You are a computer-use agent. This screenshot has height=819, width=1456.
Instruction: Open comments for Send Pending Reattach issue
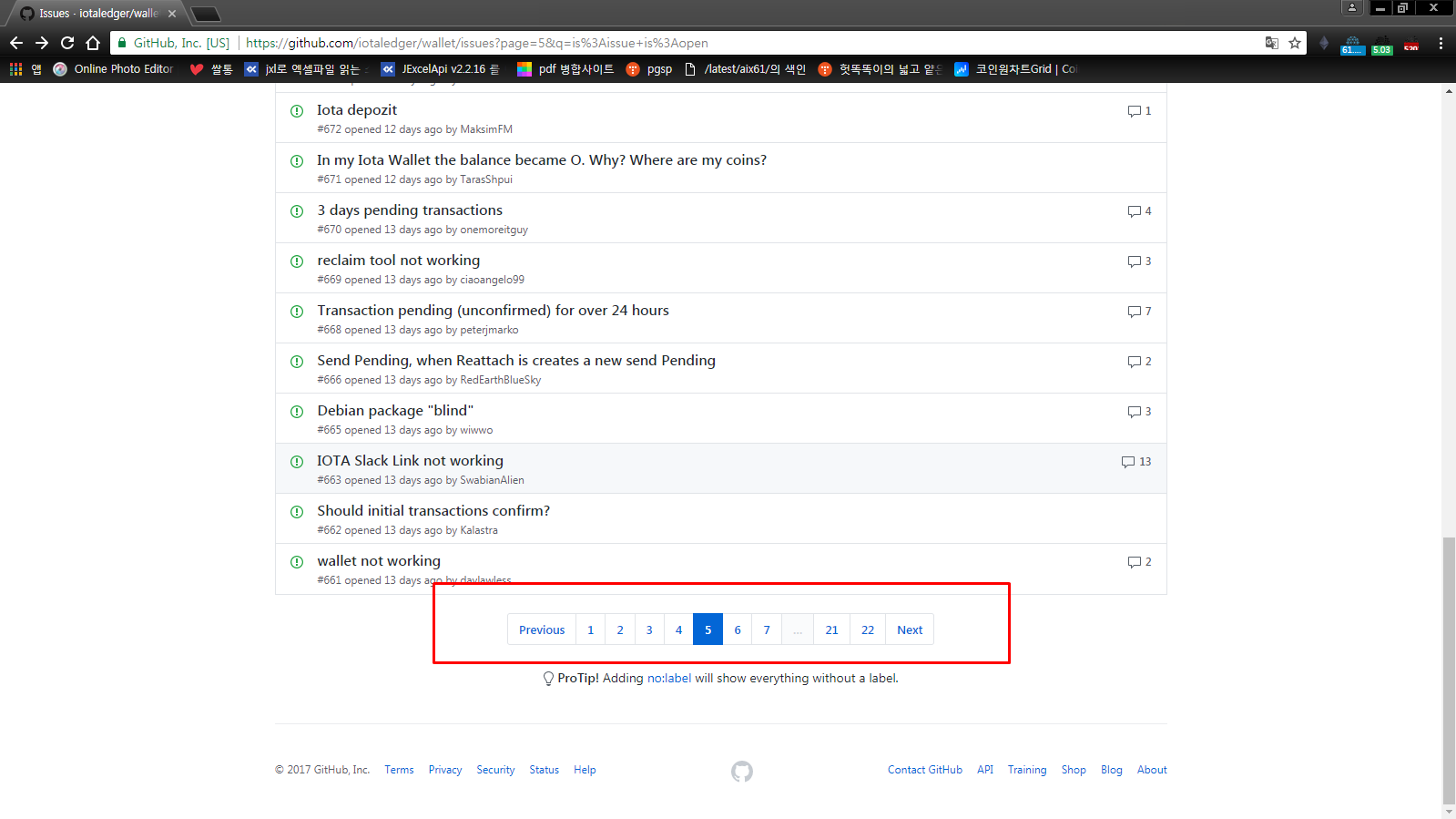[x=1139, y=361]
